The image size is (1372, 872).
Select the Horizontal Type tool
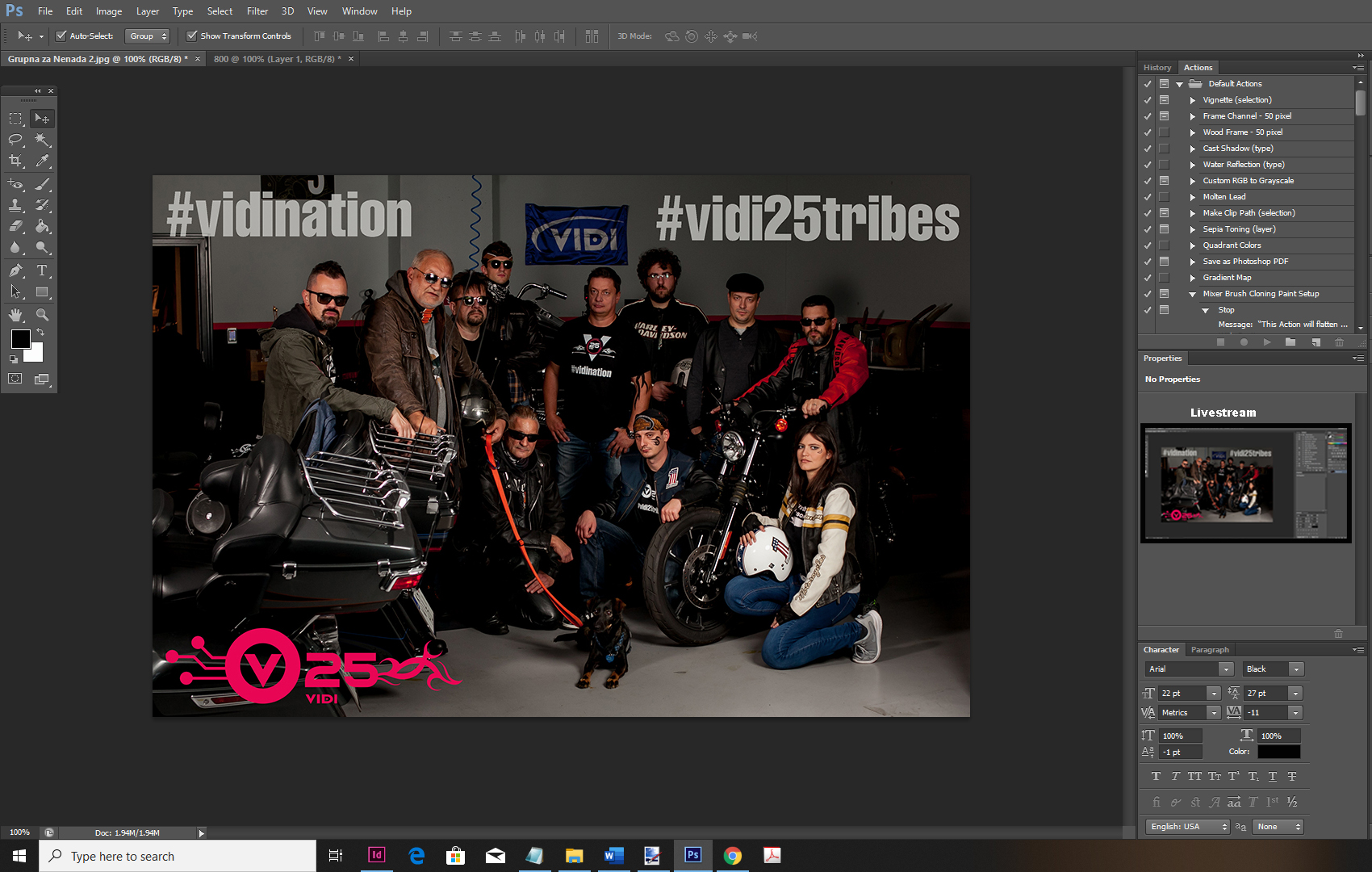click(x=42, y=270)
